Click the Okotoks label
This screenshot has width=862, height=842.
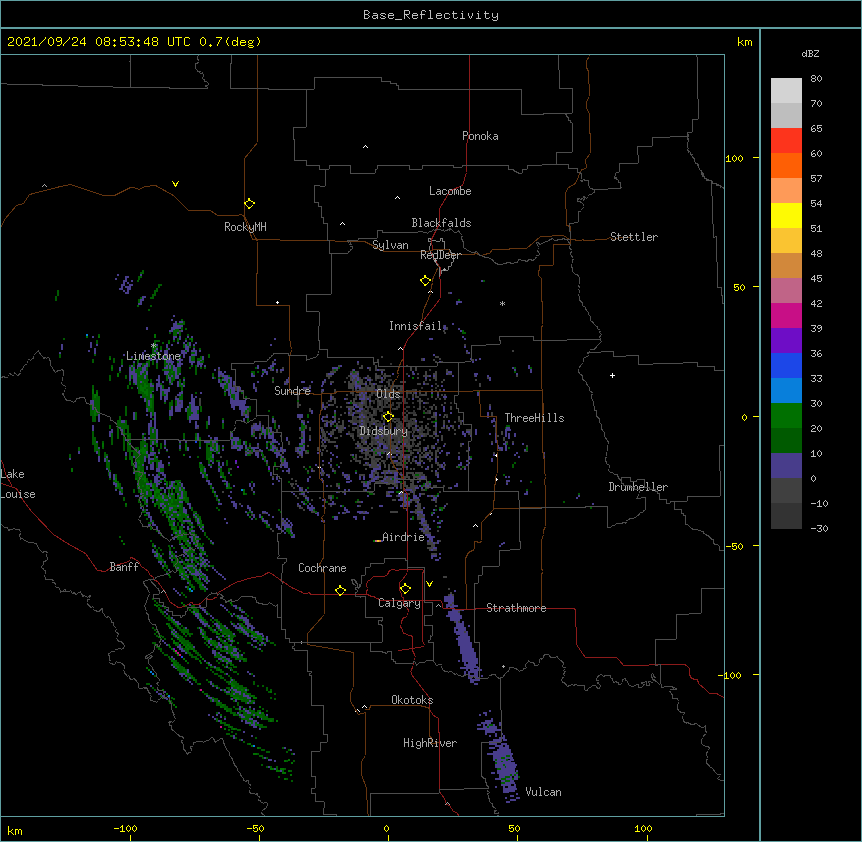click(x=412, y=700)
